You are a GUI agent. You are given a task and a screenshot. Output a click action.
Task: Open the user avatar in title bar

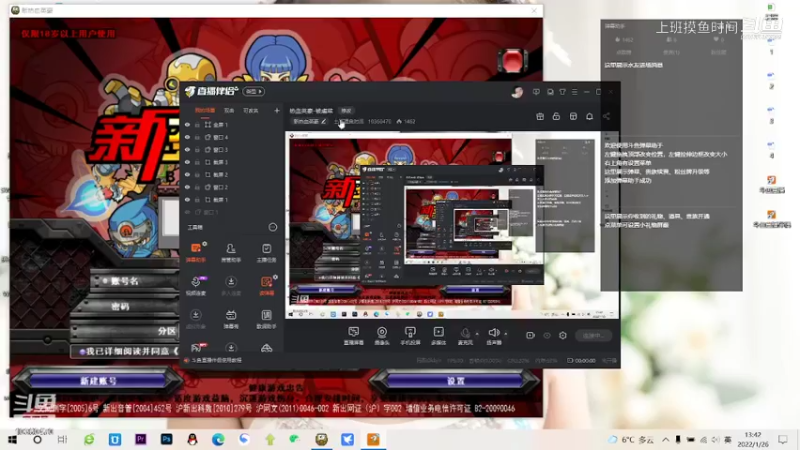(517, 92)
